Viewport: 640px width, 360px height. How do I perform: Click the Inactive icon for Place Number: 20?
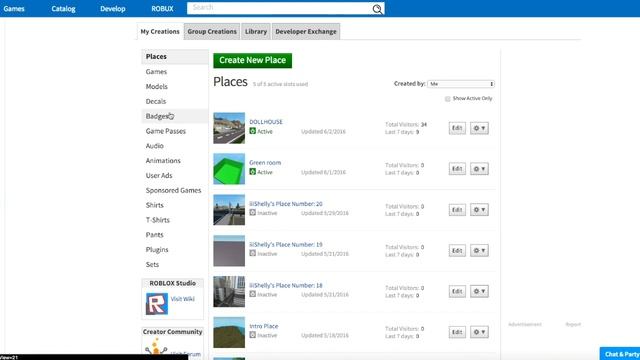(x=253, y=213)
